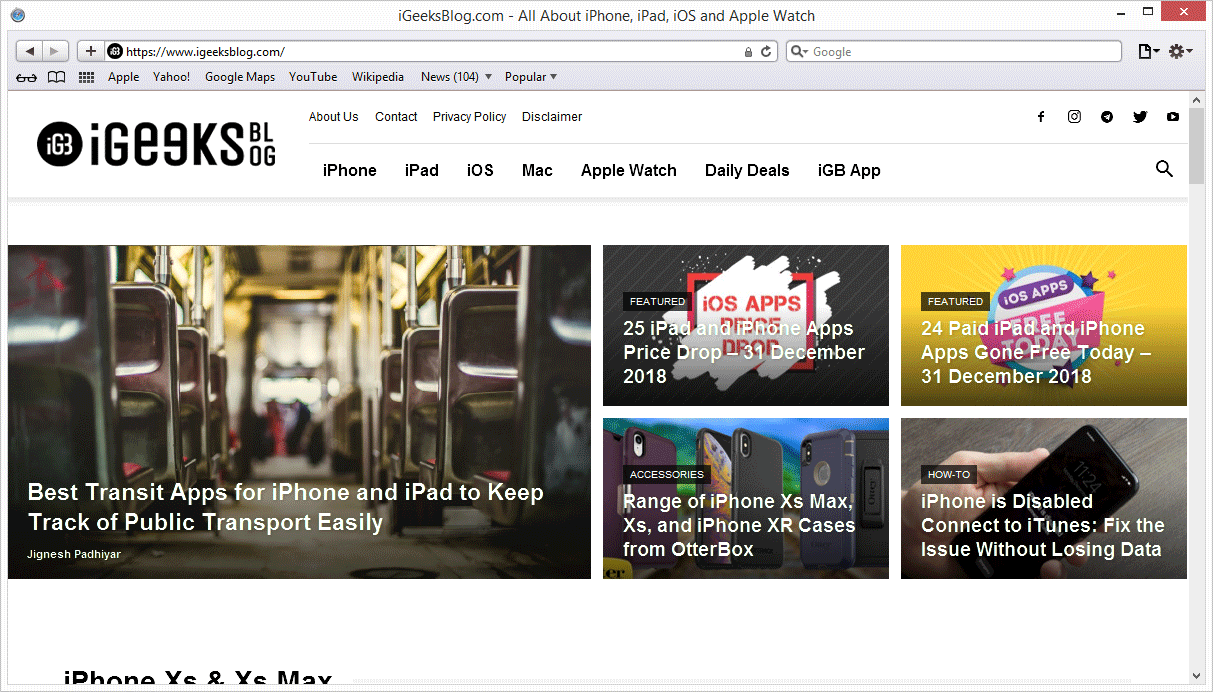Click the ACCESSORIES category tag

pyautogui.click(x=667, y=474)
